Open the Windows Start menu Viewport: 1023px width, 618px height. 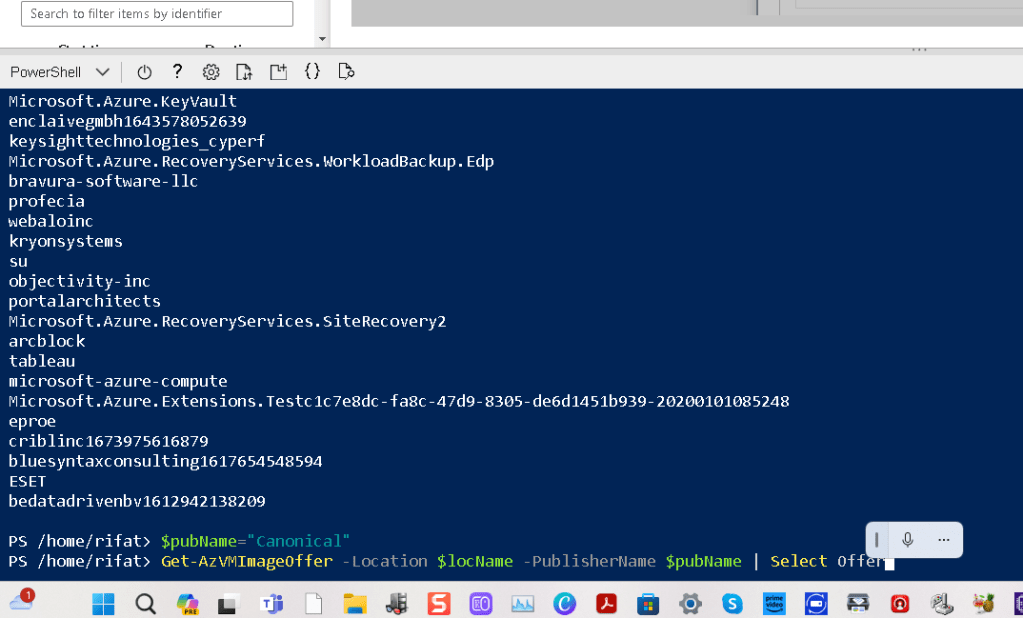(103, 604)
